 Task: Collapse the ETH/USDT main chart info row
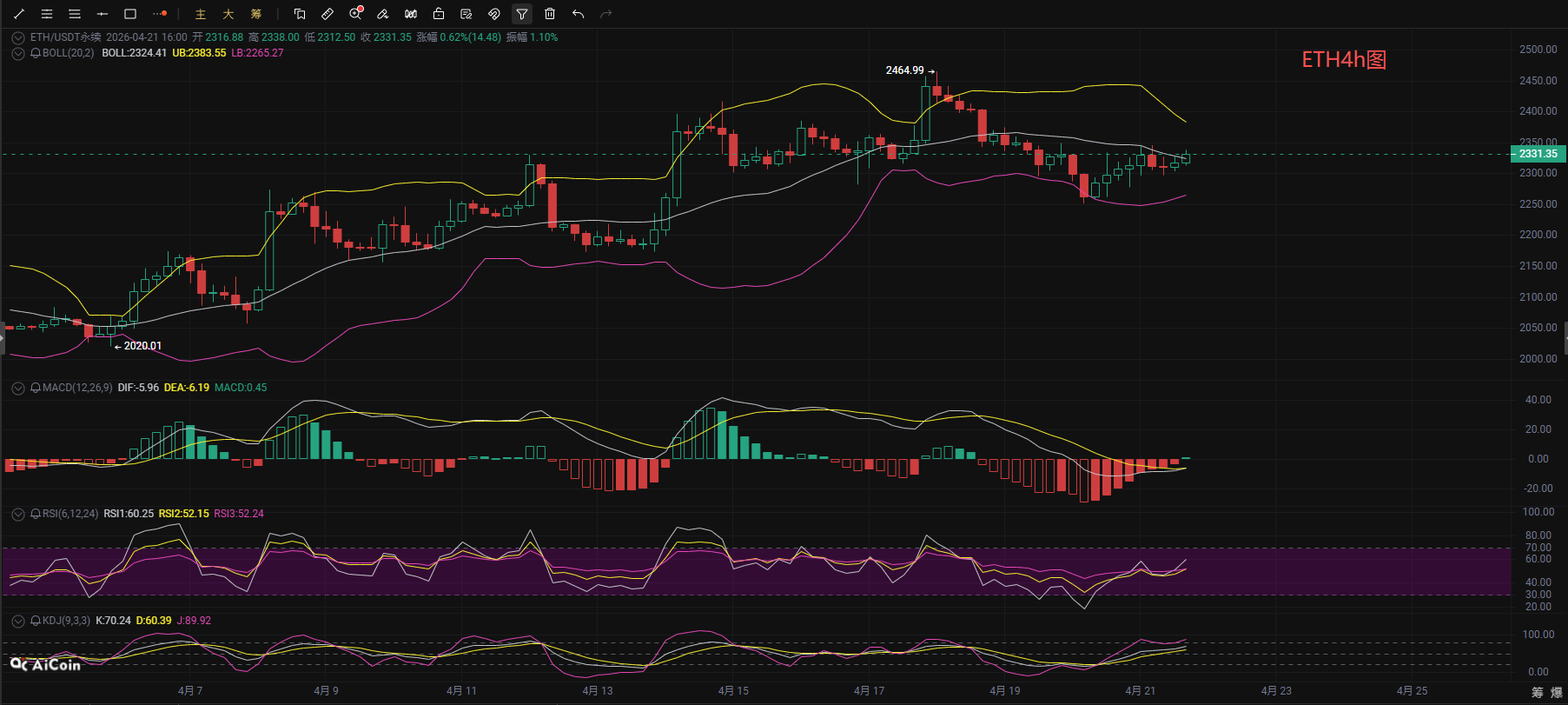point(17,37)
